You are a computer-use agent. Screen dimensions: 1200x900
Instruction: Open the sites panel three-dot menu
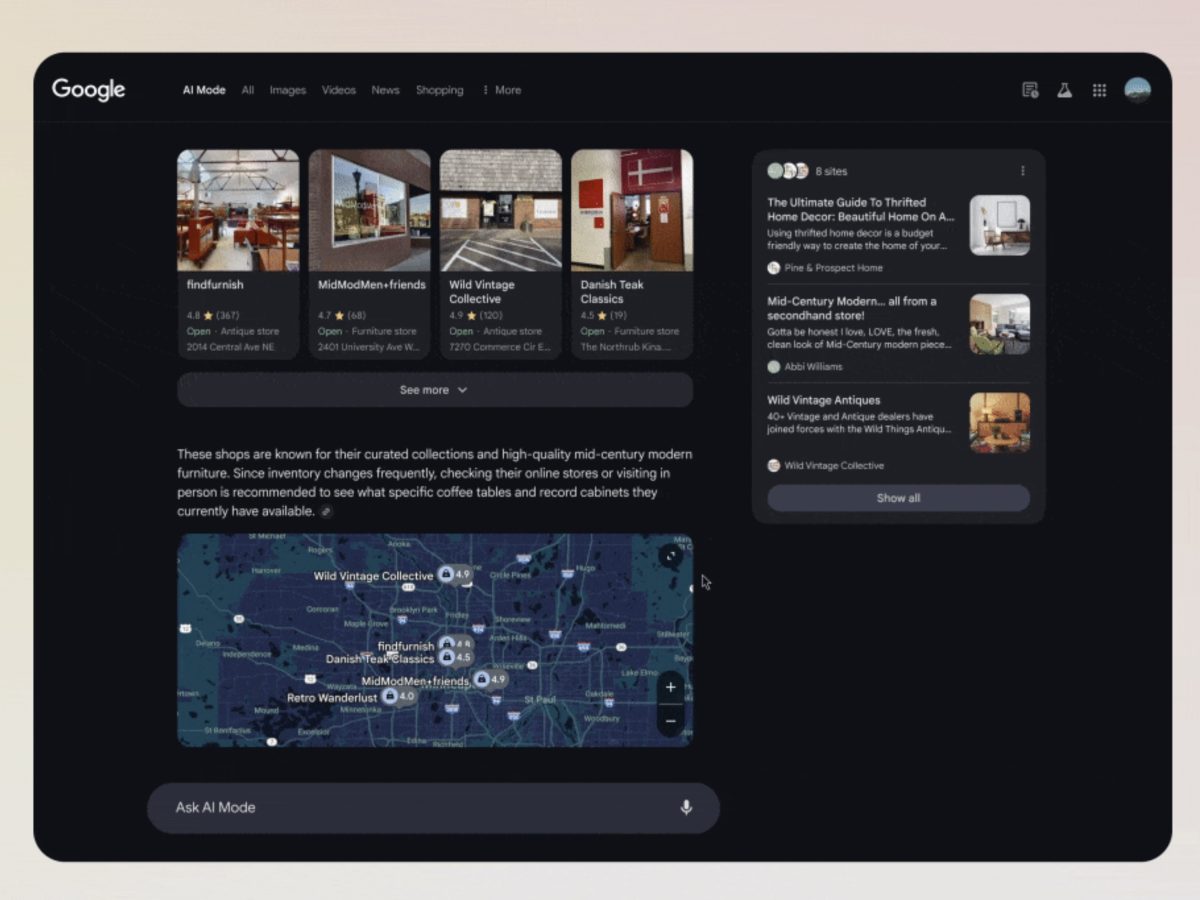(1022, 171)
